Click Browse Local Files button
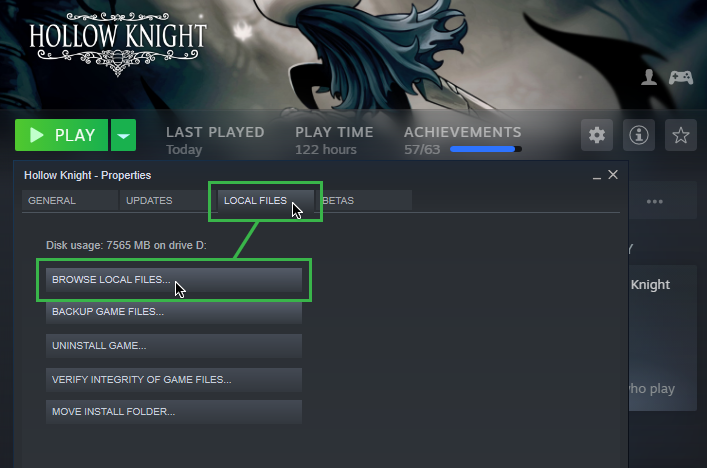707x468 pixels. [x=174, y=280]
